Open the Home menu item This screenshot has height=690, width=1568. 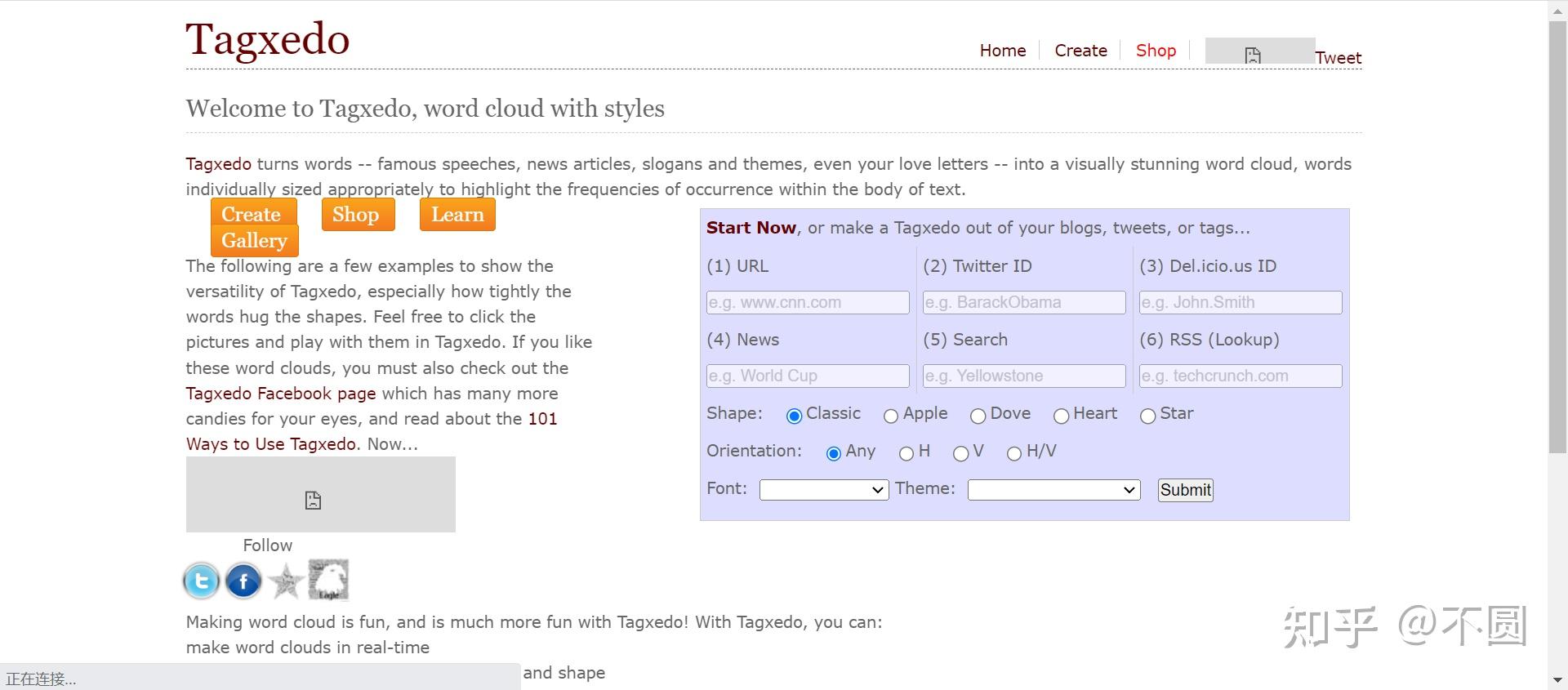[1002, 51]
